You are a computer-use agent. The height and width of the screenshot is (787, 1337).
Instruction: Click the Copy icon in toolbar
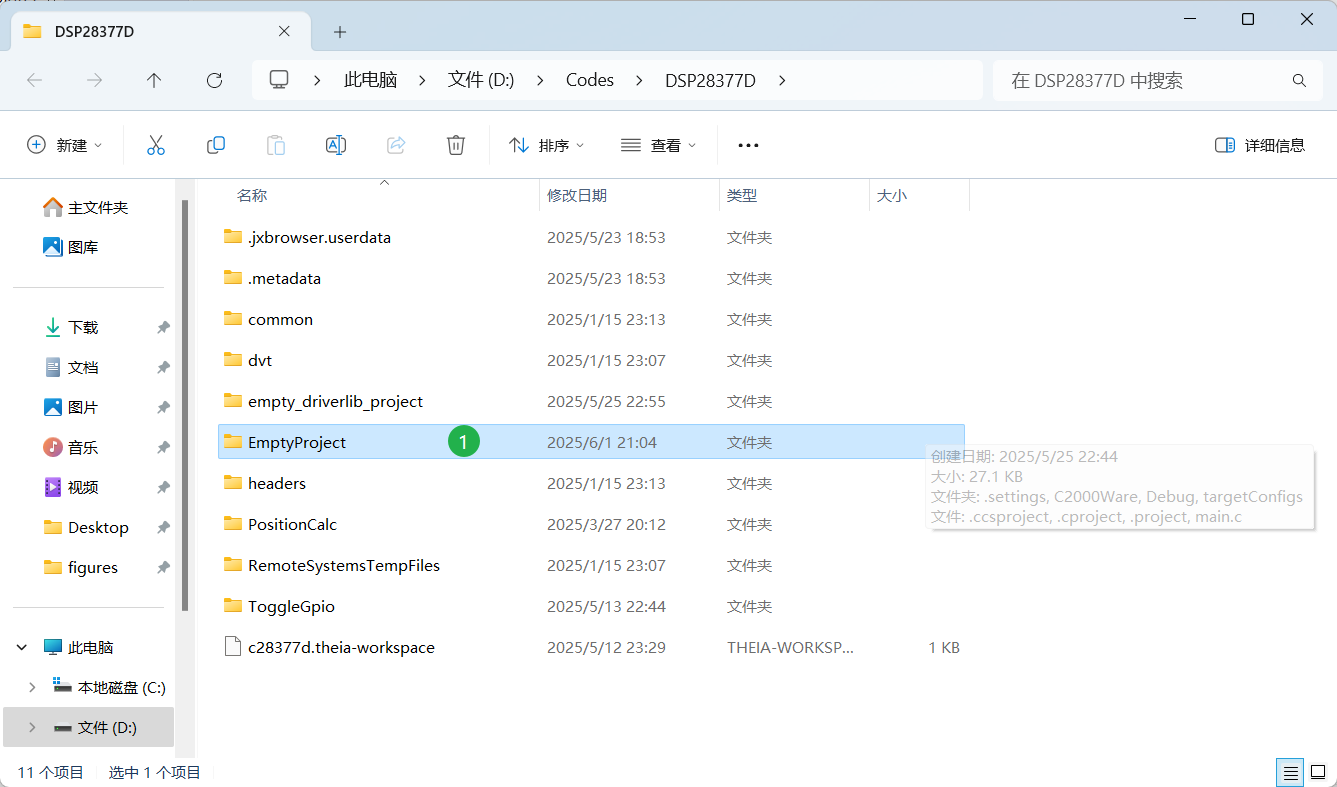point(216,145)
